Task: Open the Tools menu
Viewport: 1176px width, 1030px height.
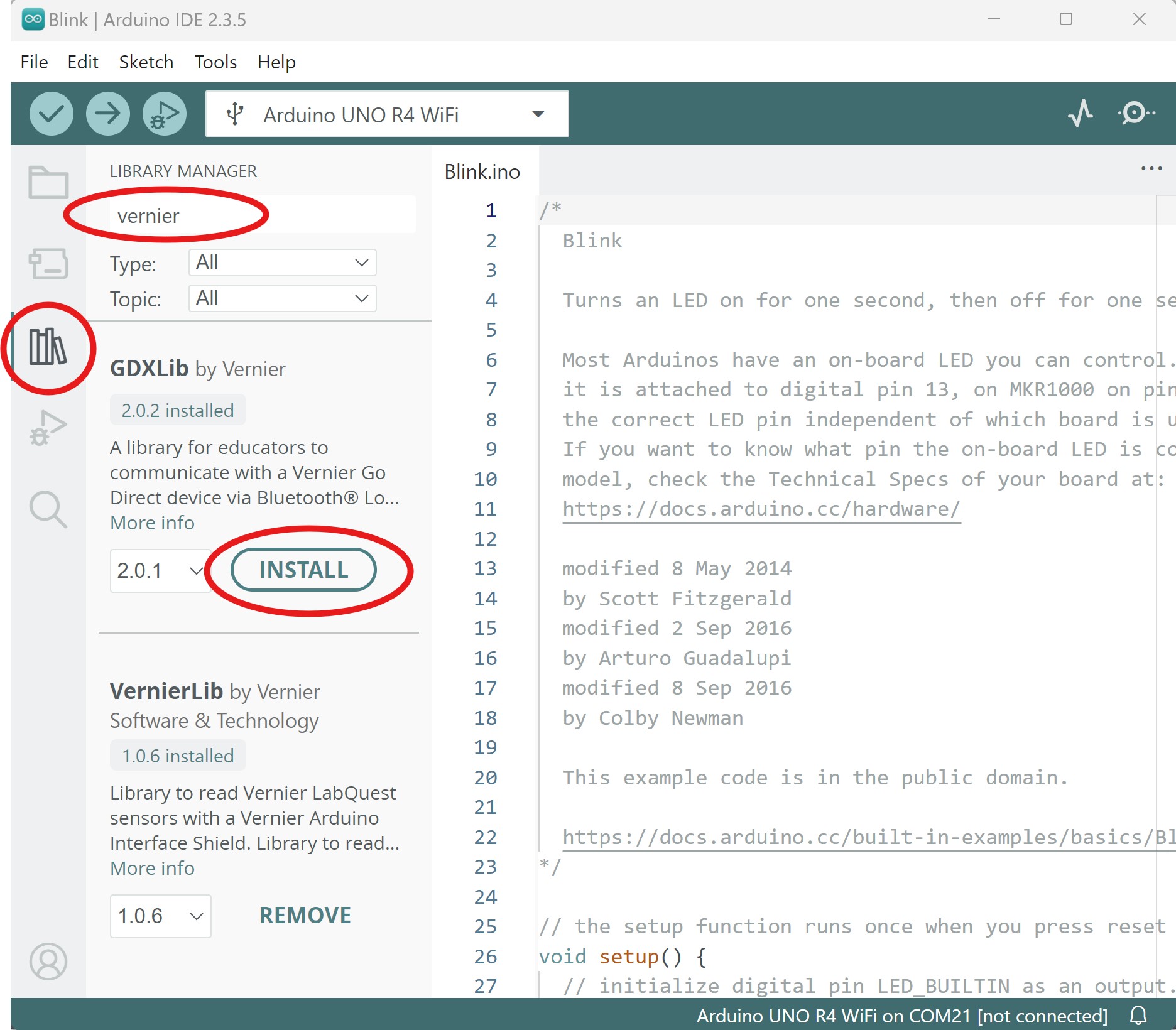Action: click(215, 62)
